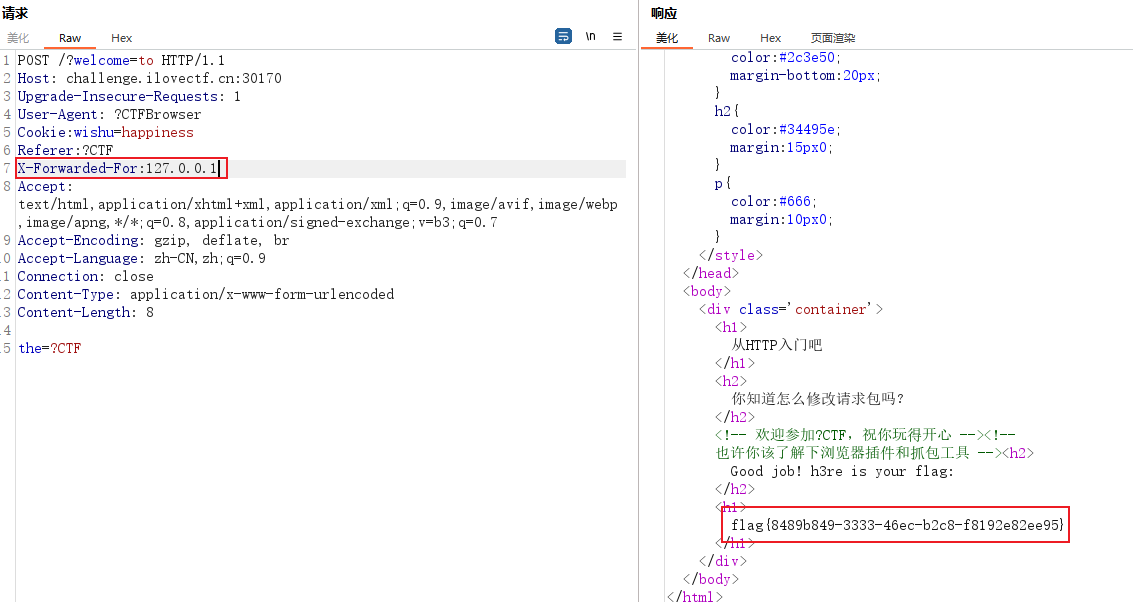Click the div class='container' tag line
This screenshot has width=1133, height=602.
point(790,309)
